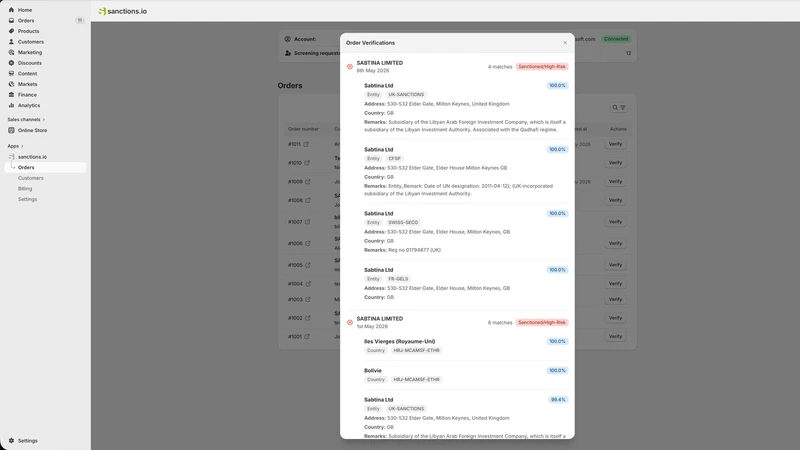Open external link icon for order #1003

click(x=308, y=299)
